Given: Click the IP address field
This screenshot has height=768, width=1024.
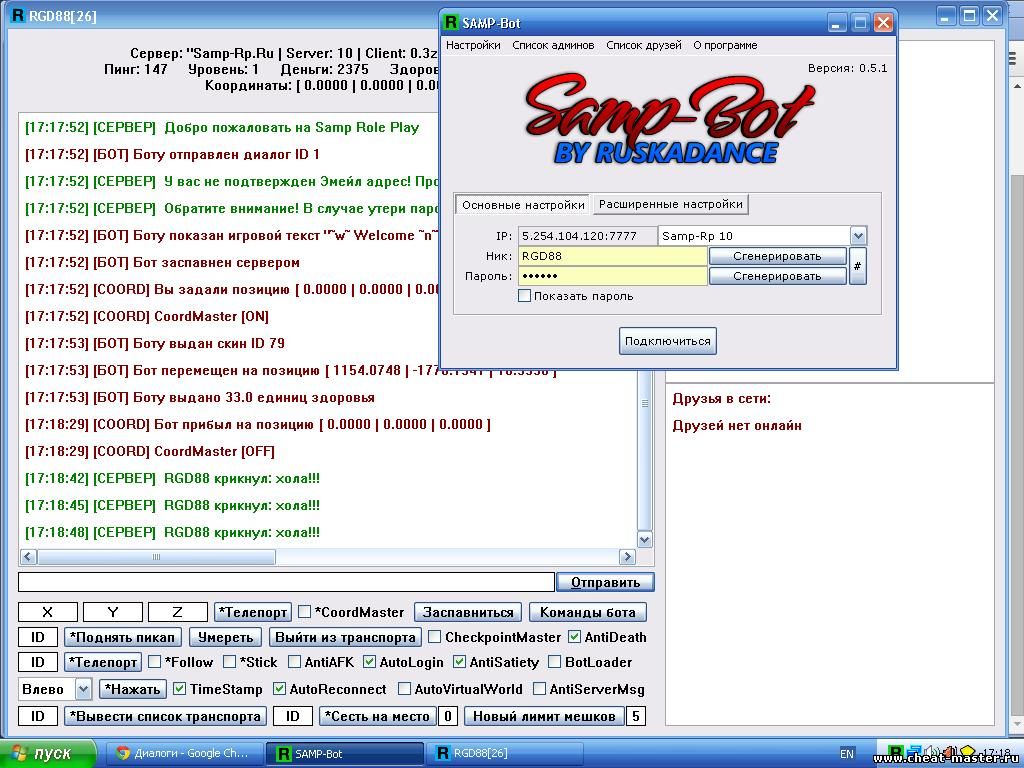Looking at the screenshot, I should [x=587, y=236].
